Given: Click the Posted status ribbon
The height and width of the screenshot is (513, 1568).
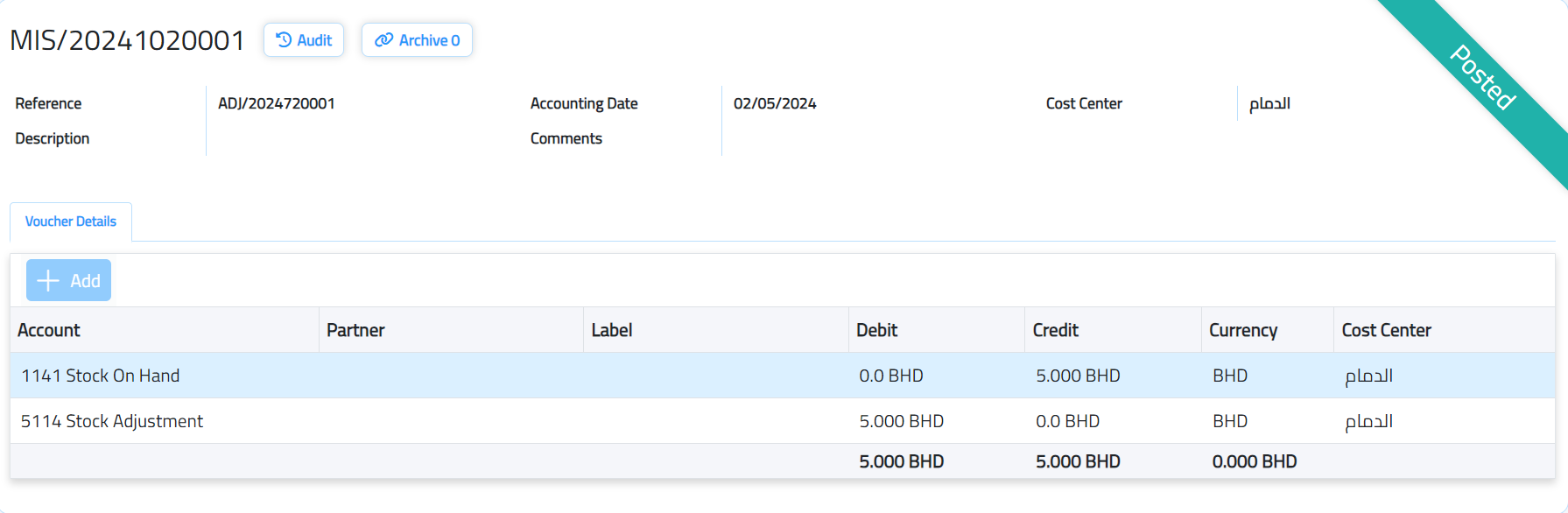Looking at the screenshot, I should pos(1482,78).
